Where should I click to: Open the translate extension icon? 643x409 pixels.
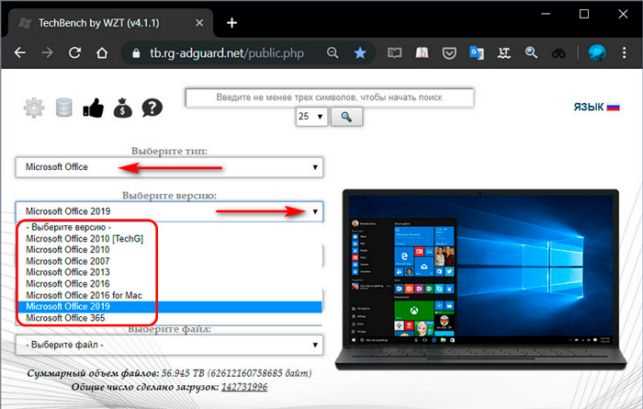point(477,53)
